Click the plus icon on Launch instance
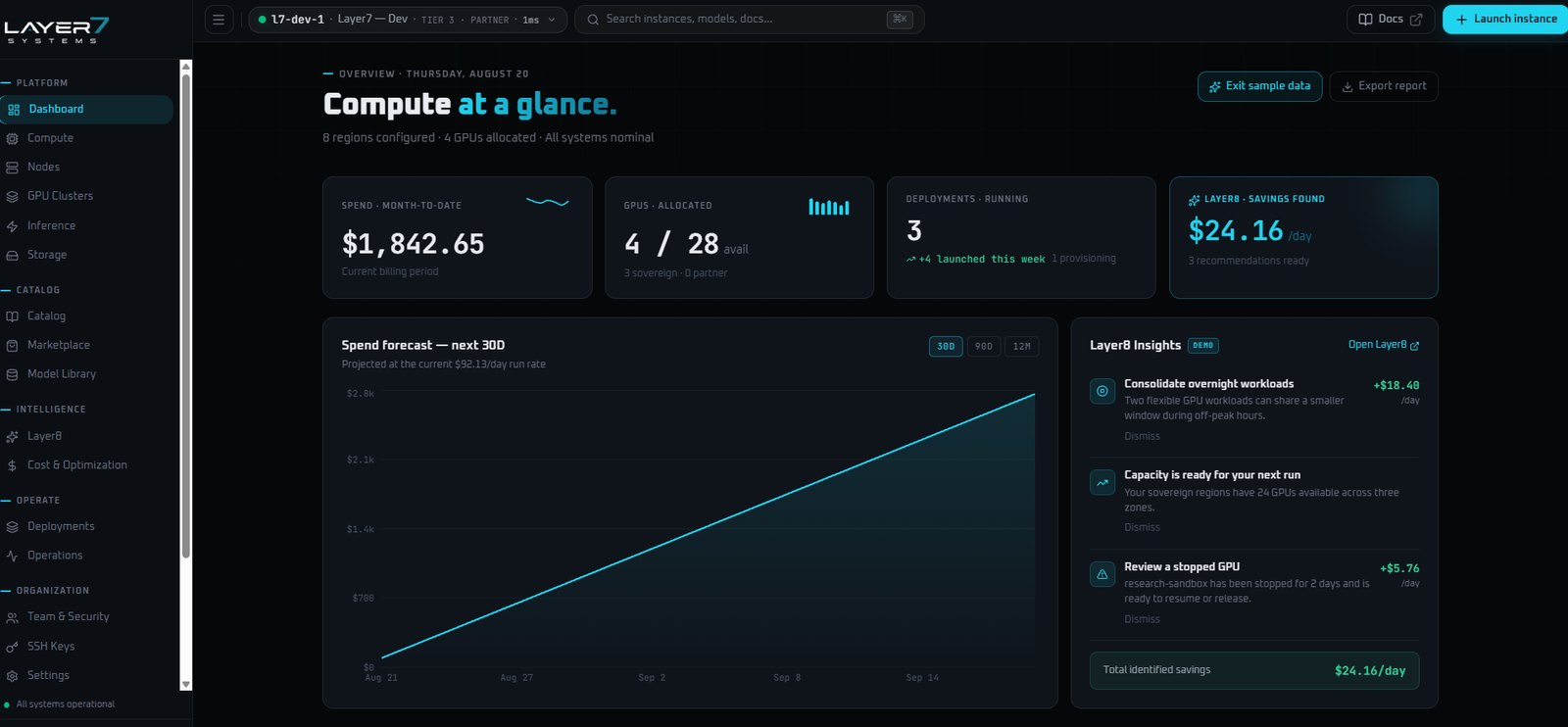The height and width of the screenshot is (727, 1568). point(1461,20)
